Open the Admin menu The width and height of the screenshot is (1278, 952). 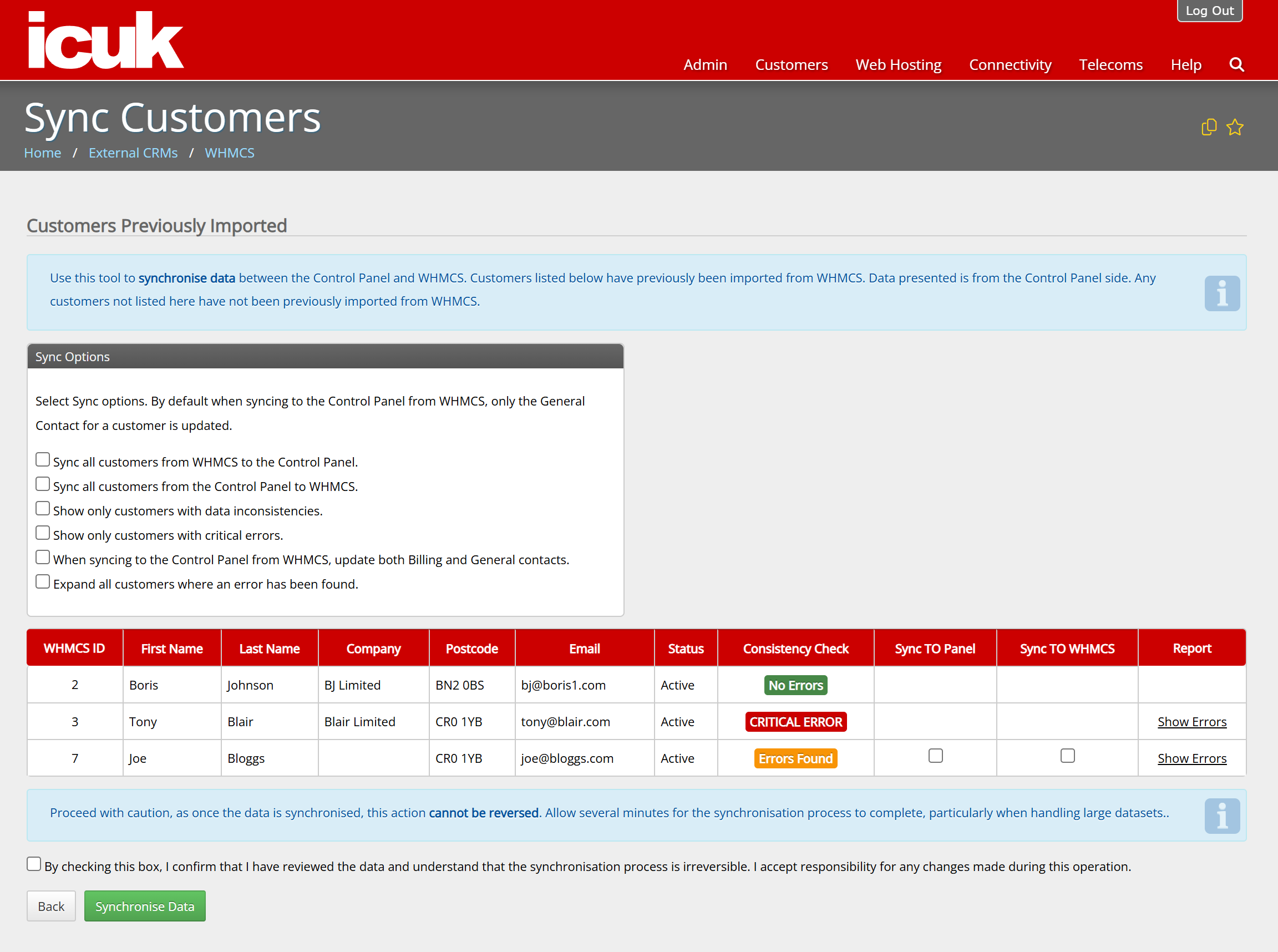tap(705, 64)
